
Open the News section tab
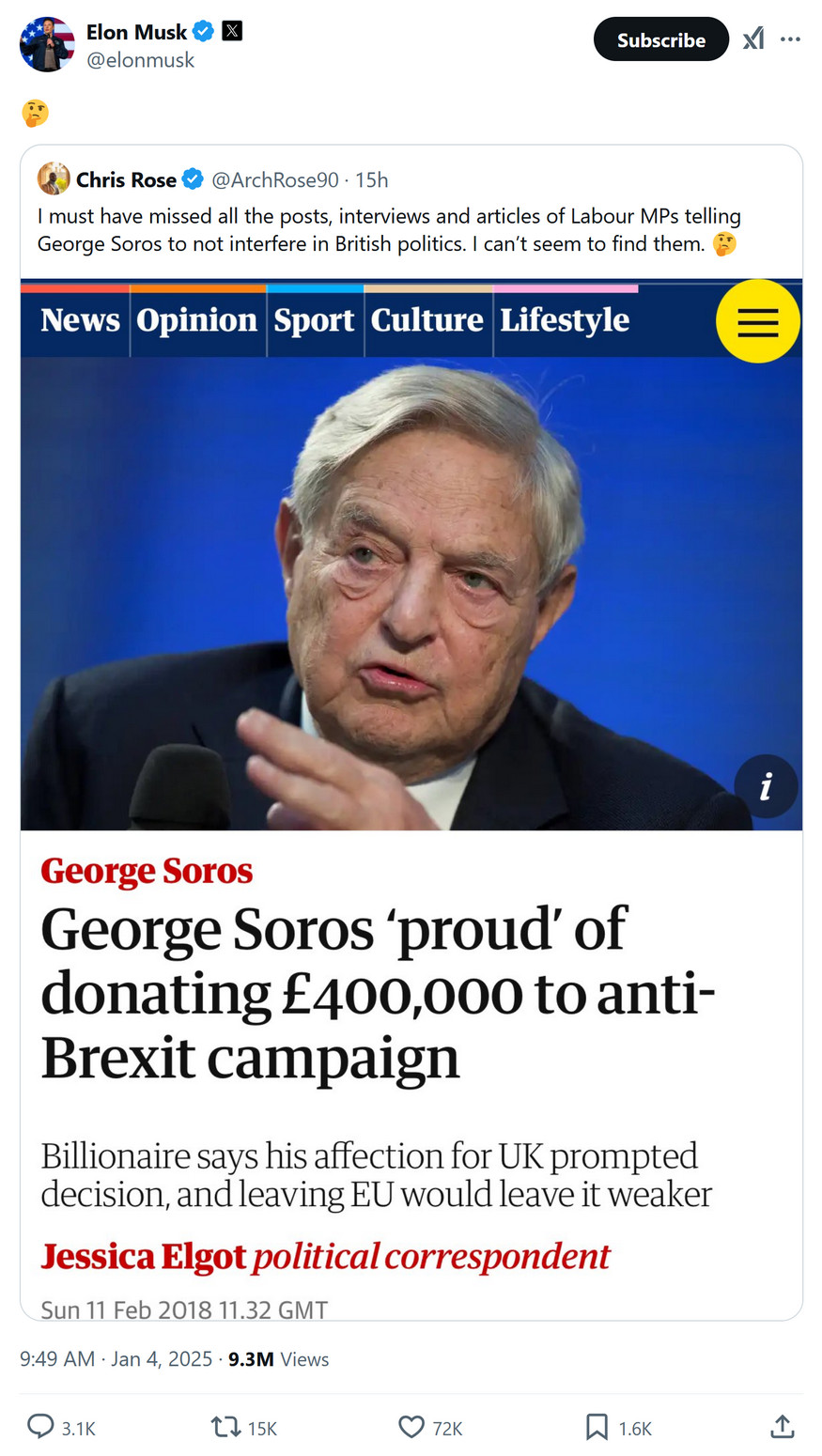pos(80,320)
